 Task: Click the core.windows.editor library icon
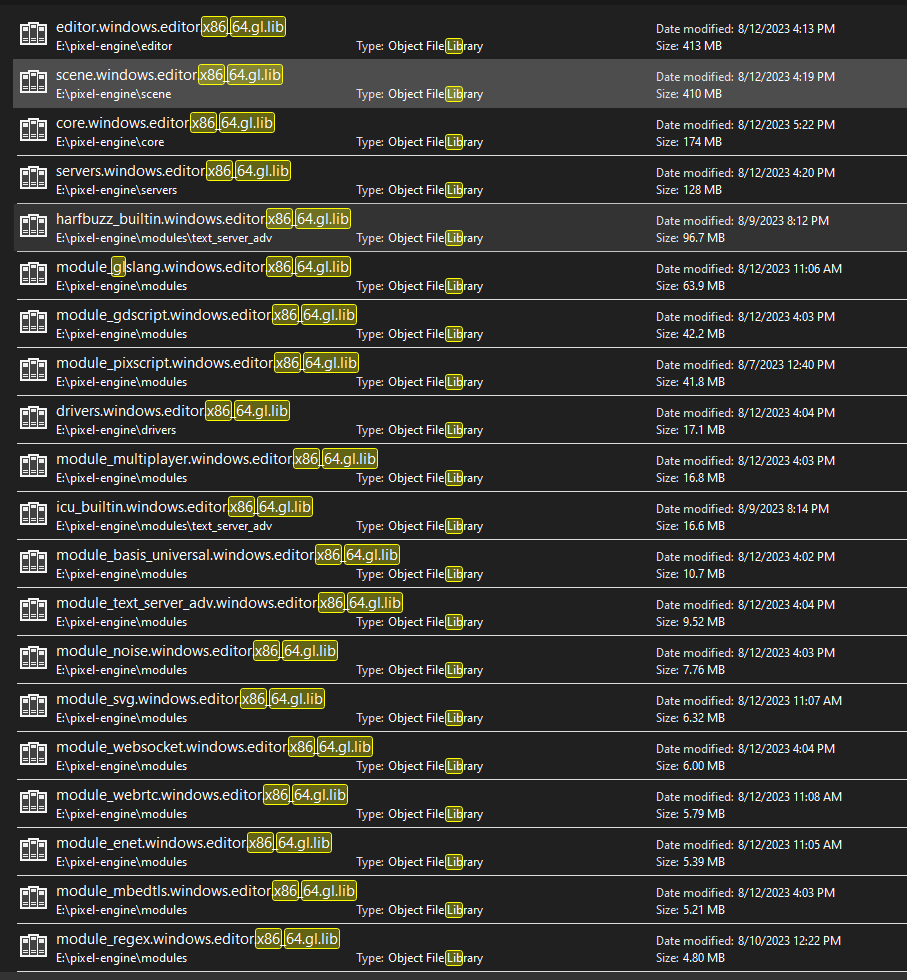tap(34, 130)
